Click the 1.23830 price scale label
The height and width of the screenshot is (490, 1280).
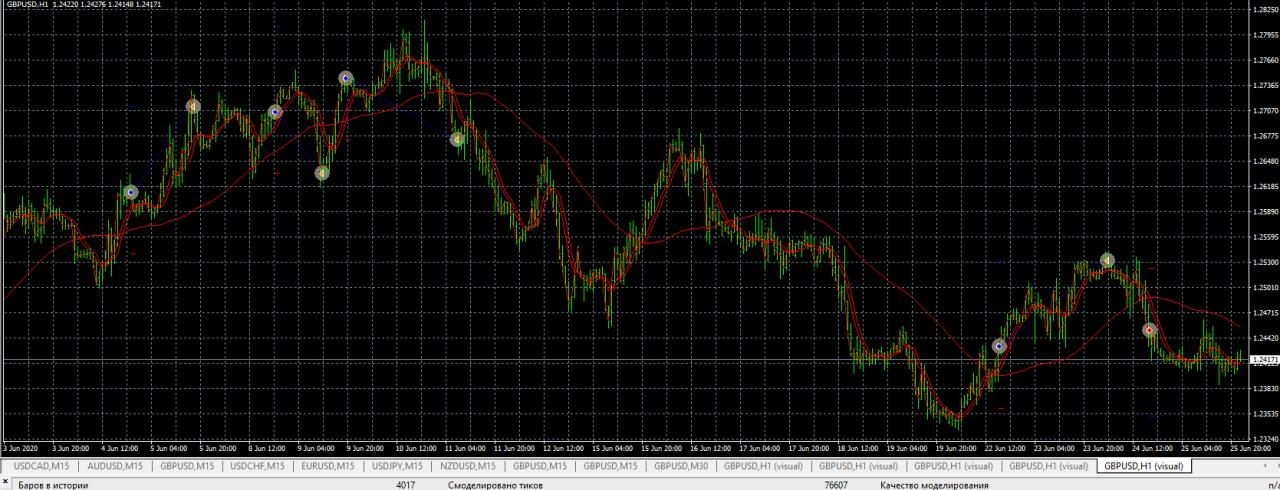coord(1265,388)
